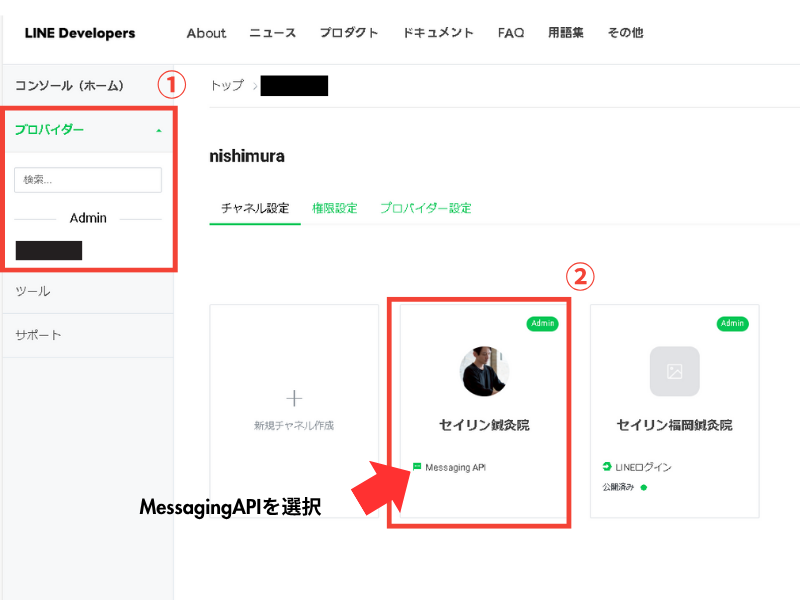
Task: Click the トップ breadcrumb link
Action: (x=227, y=86)
